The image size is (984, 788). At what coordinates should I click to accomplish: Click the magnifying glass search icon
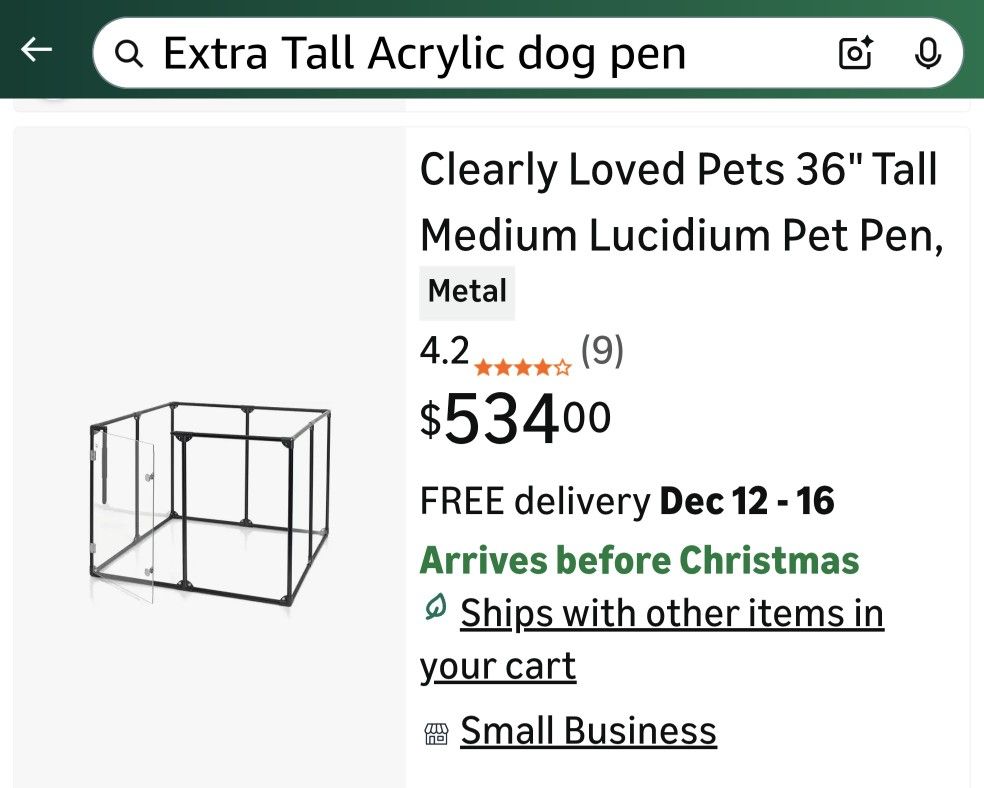click(129, 53)
